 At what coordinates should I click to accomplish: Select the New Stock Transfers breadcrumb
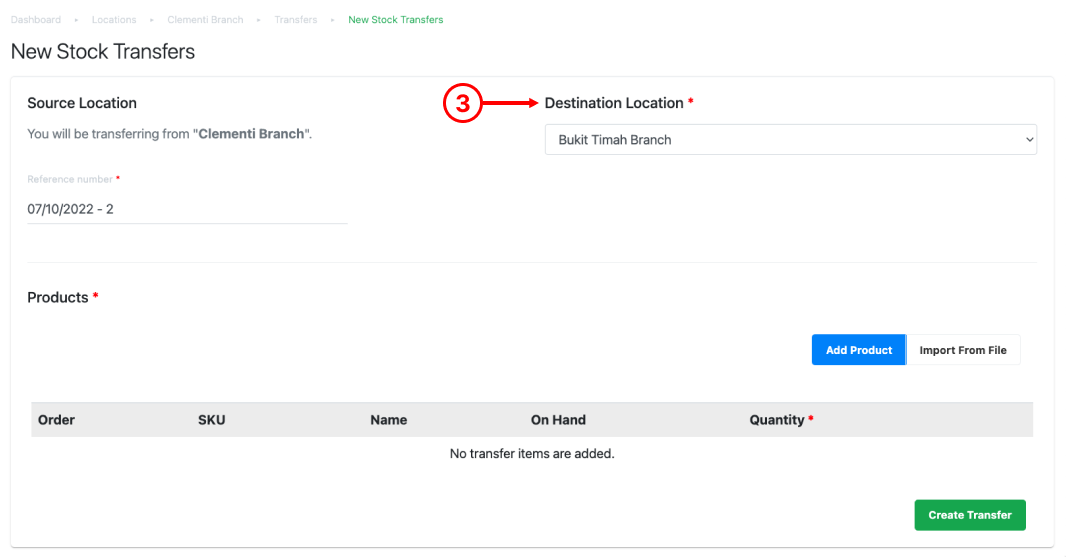[396, 20]
